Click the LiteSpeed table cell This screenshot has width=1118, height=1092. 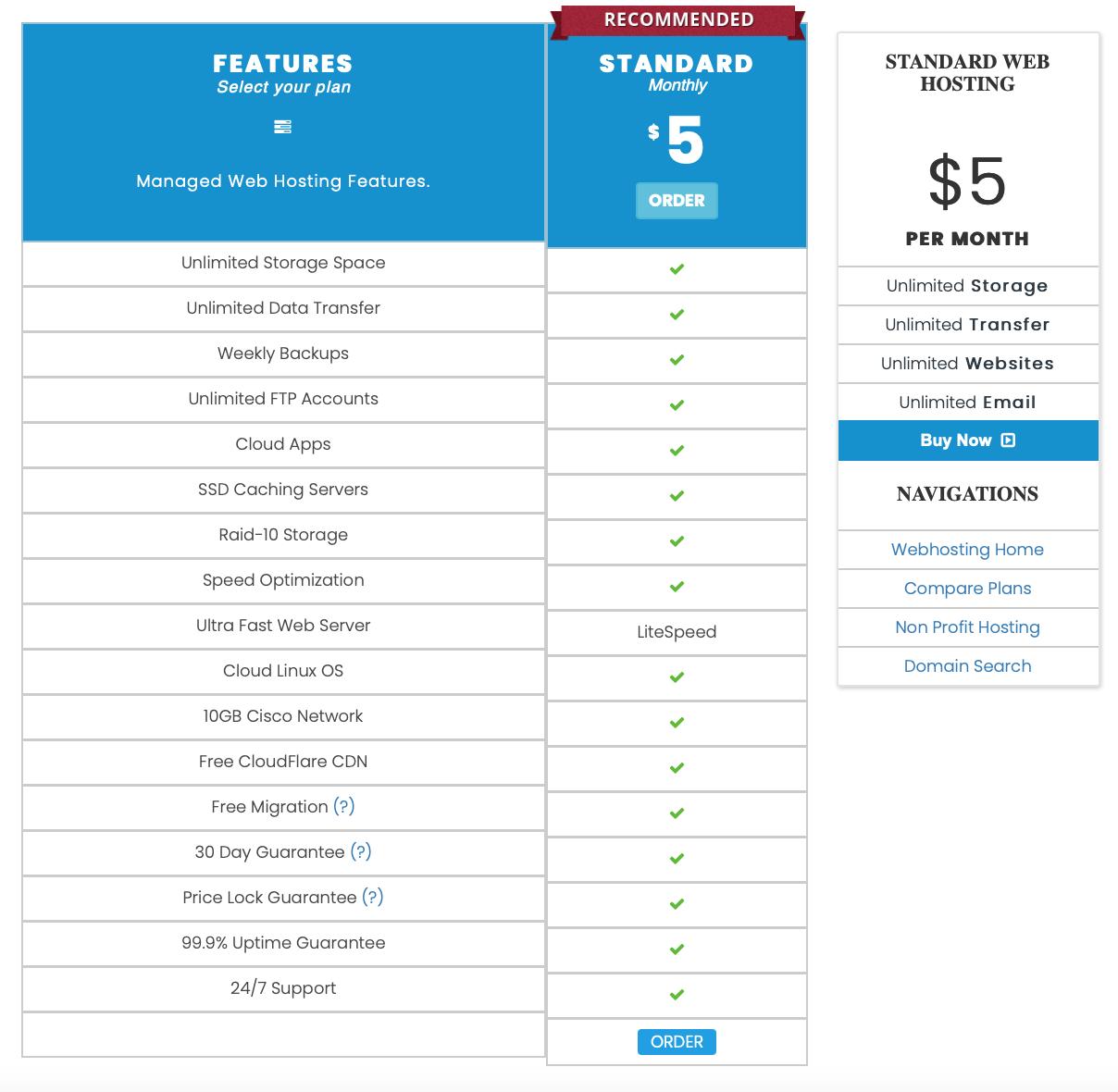click(677, 632)
